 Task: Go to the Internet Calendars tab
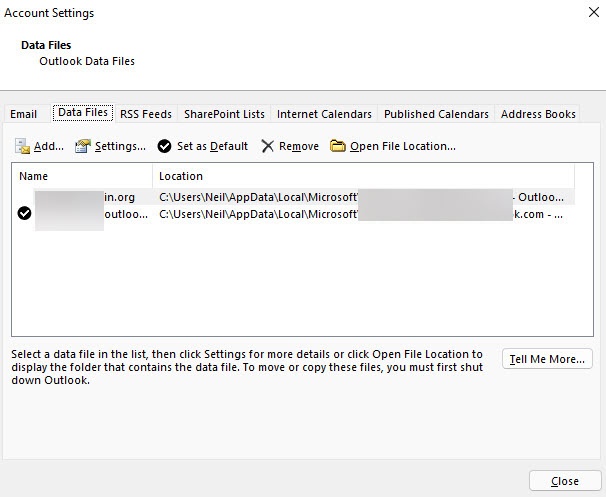pos(324,114)
